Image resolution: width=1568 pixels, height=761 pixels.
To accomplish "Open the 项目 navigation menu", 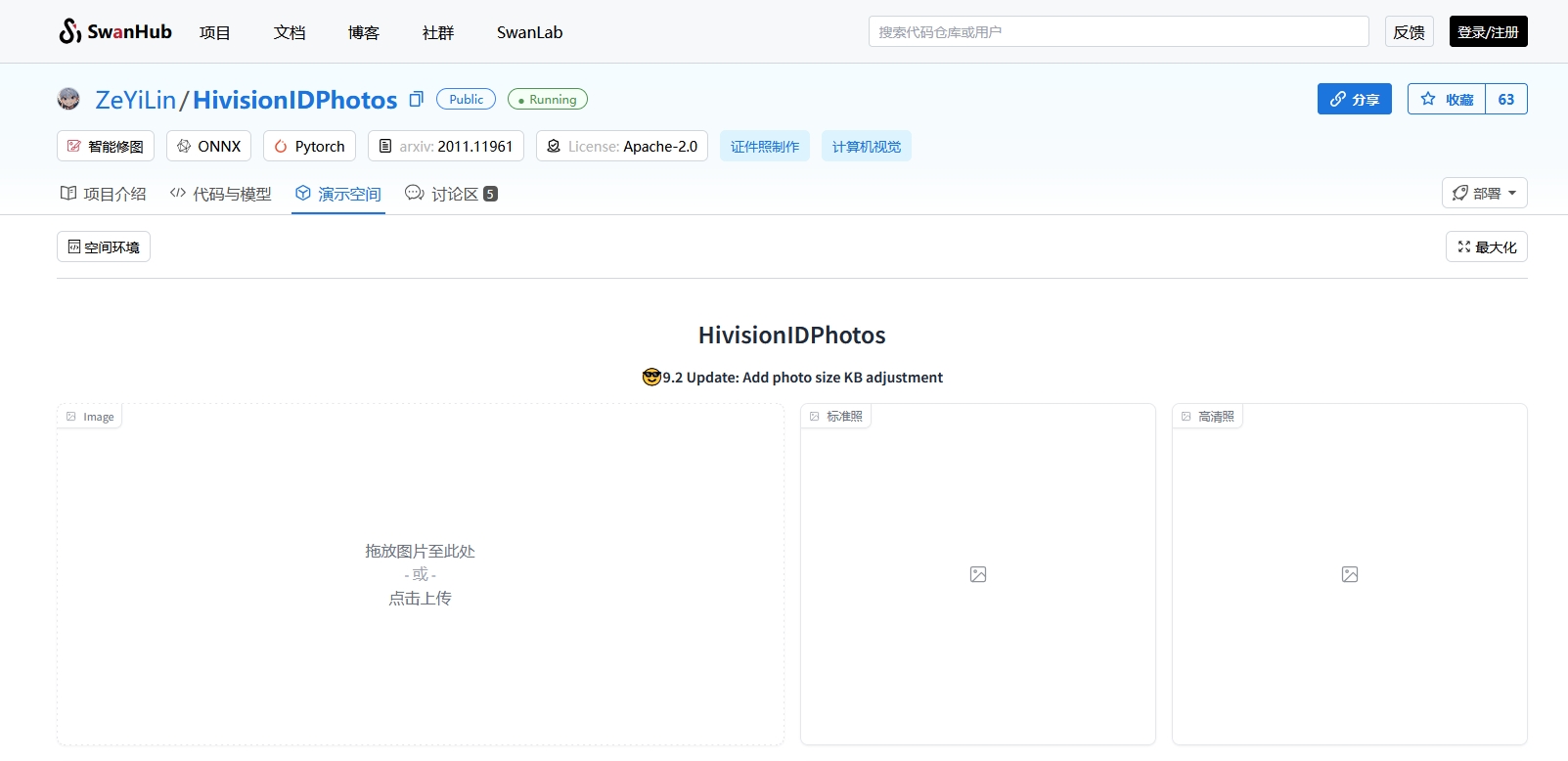I will (x=215, y=32).
